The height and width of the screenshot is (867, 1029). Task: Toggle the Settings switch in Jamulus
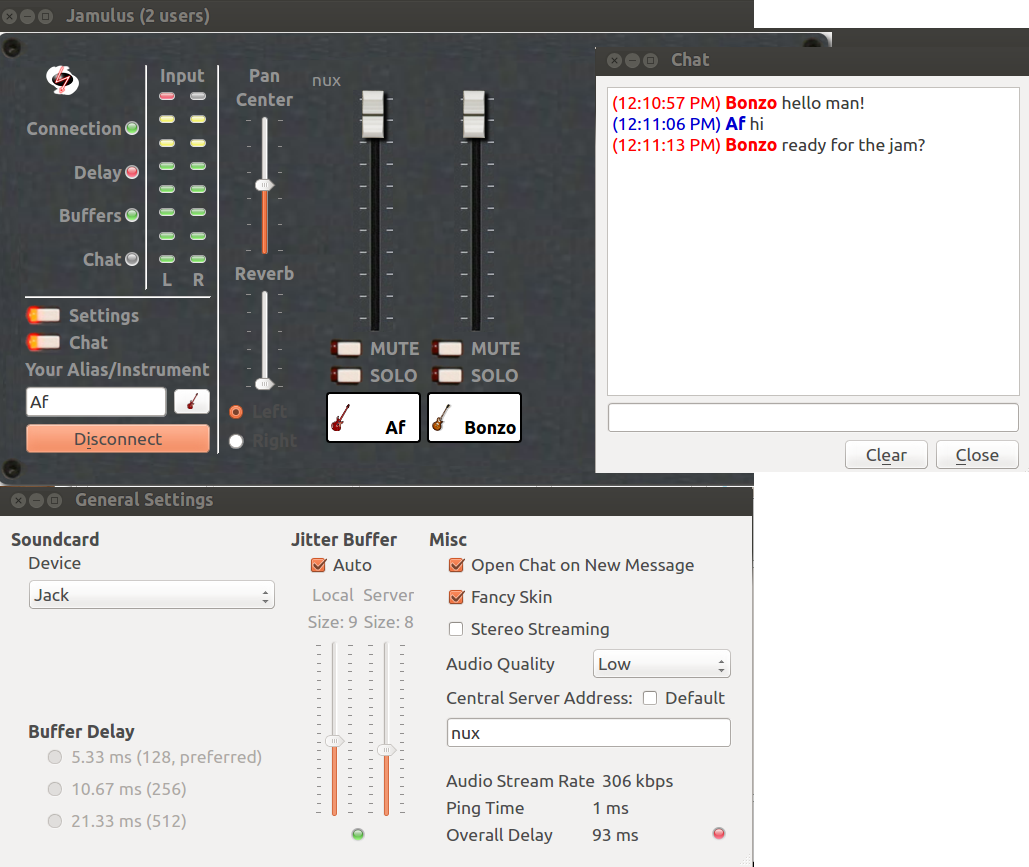[43, 315]
